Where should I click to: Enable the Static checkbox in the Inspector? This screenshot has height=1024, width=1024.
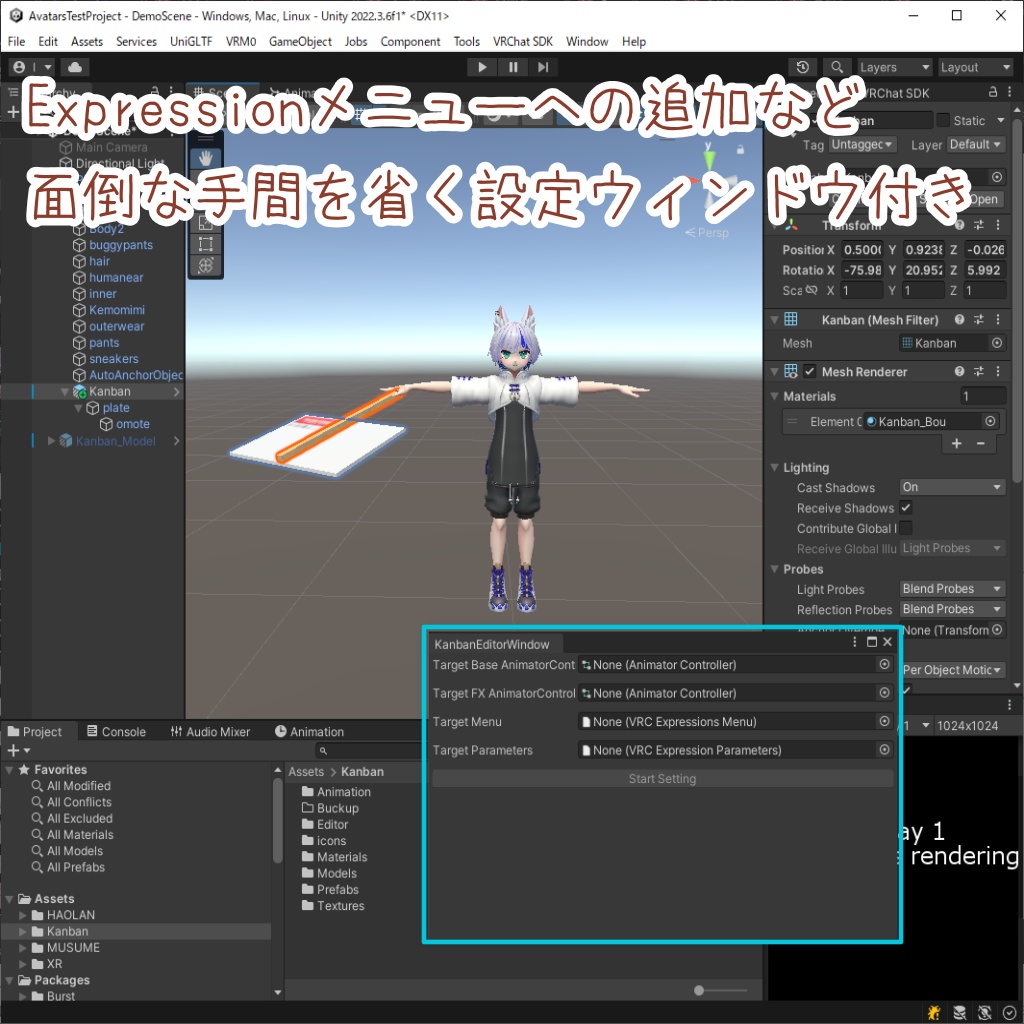pos(941,120)
